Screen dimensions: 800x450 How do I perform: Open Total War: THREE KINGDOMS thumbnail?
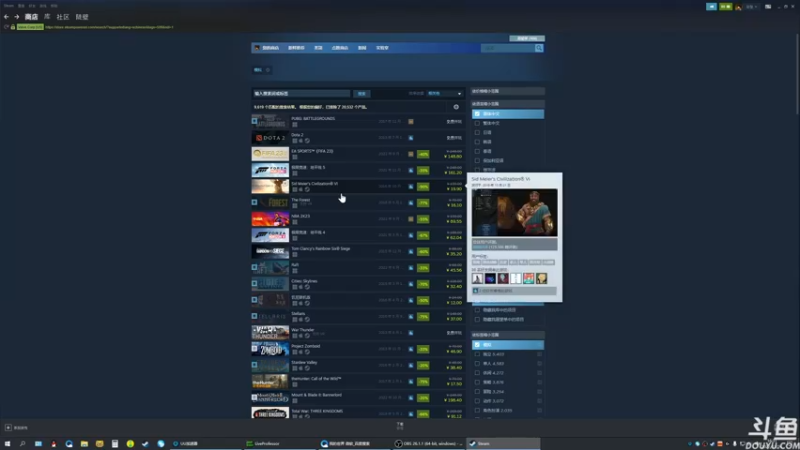(x=270, y=413)
